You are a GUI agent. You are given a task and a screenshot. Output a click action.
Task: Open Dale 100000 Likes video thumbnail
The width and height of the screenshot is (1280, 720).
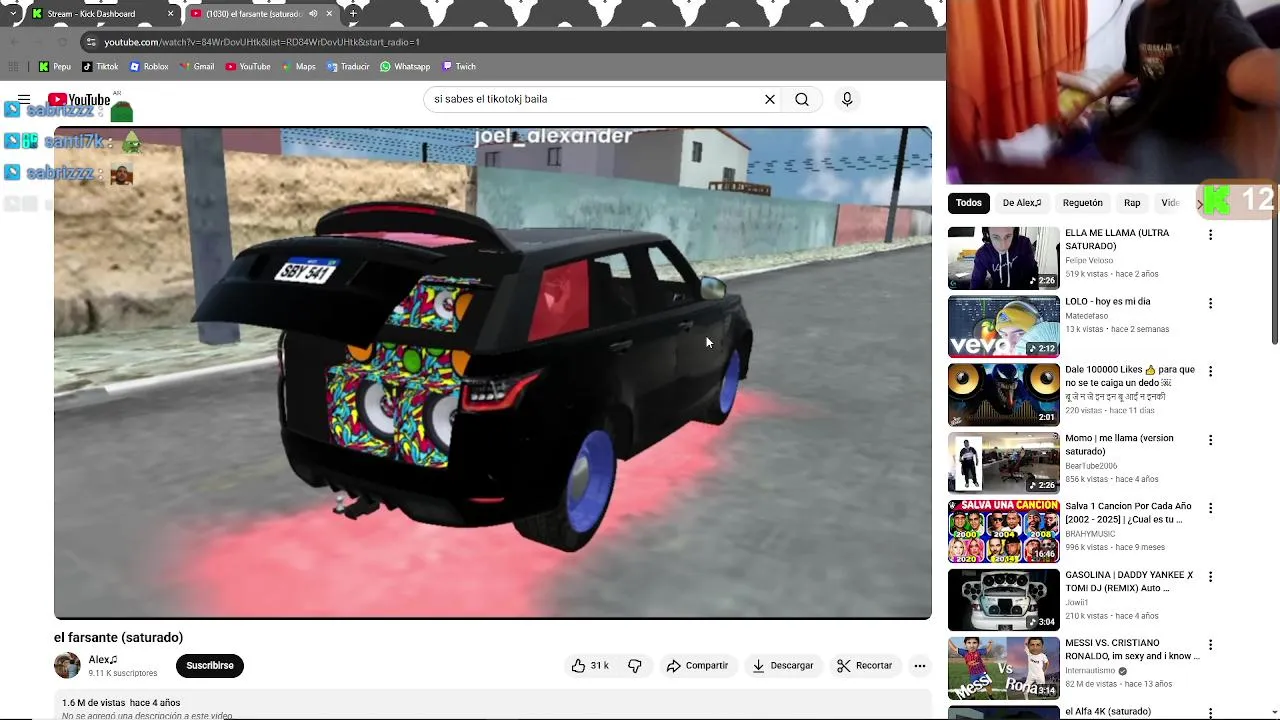pos(1004,395)
